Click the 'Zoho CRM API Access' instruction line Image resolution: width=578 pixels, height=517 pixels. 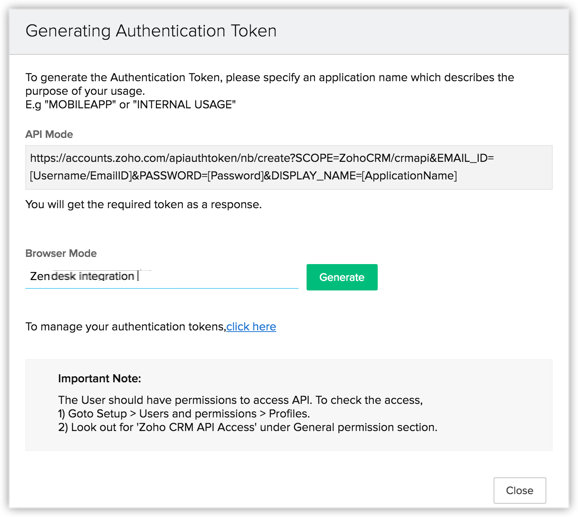pyautogui.click(x=248, y=427)
